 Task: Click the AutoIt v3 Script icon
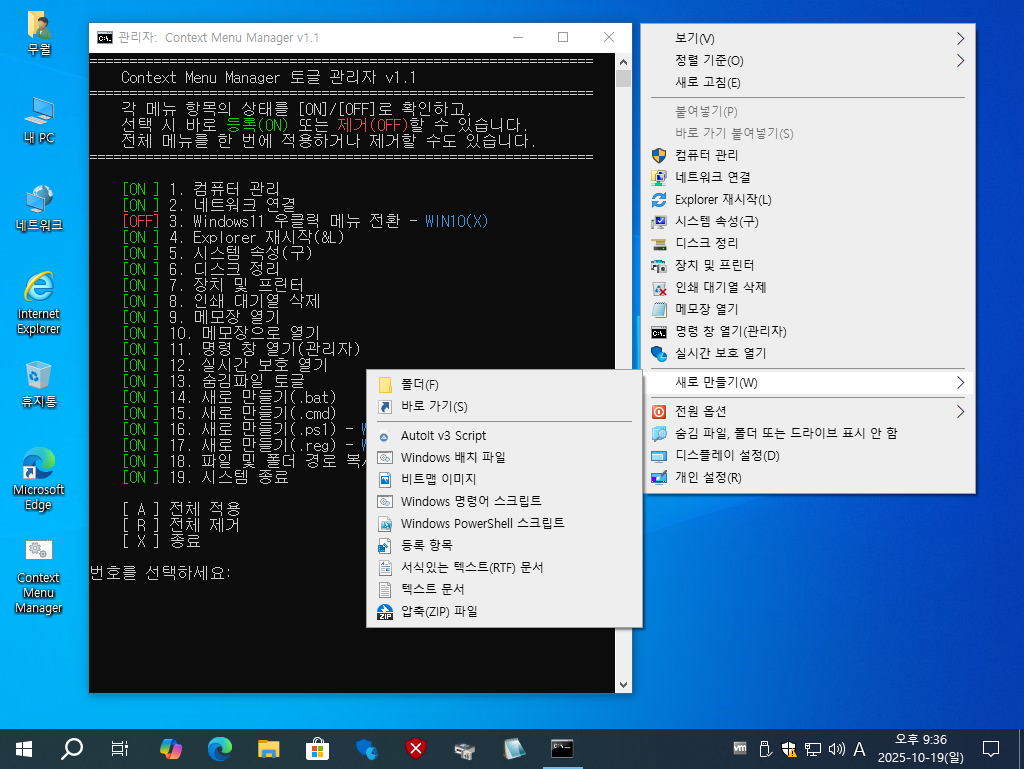coord(385,436)
